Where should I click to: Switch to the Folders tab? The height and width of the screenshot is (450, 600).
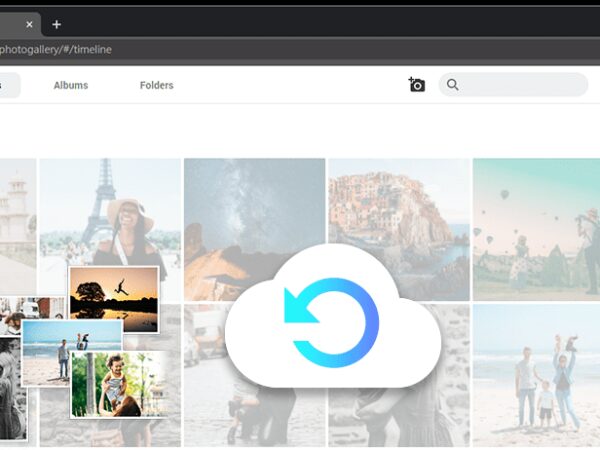(157, 85)
